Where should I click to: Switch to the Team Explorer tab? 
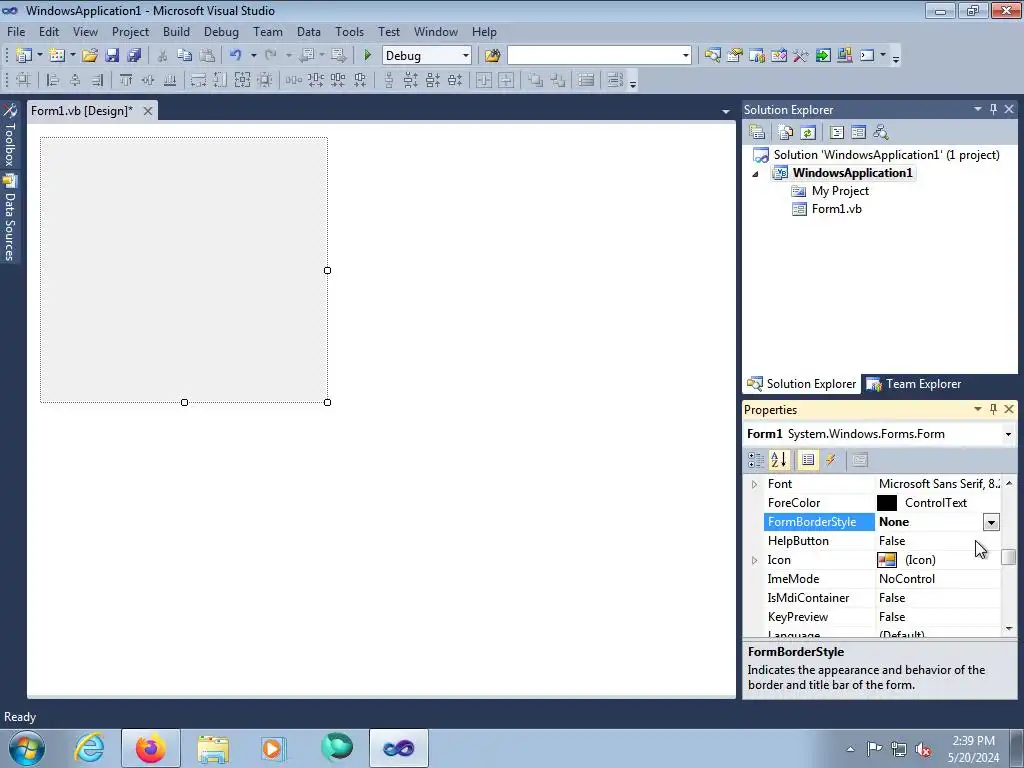(914, 384)
